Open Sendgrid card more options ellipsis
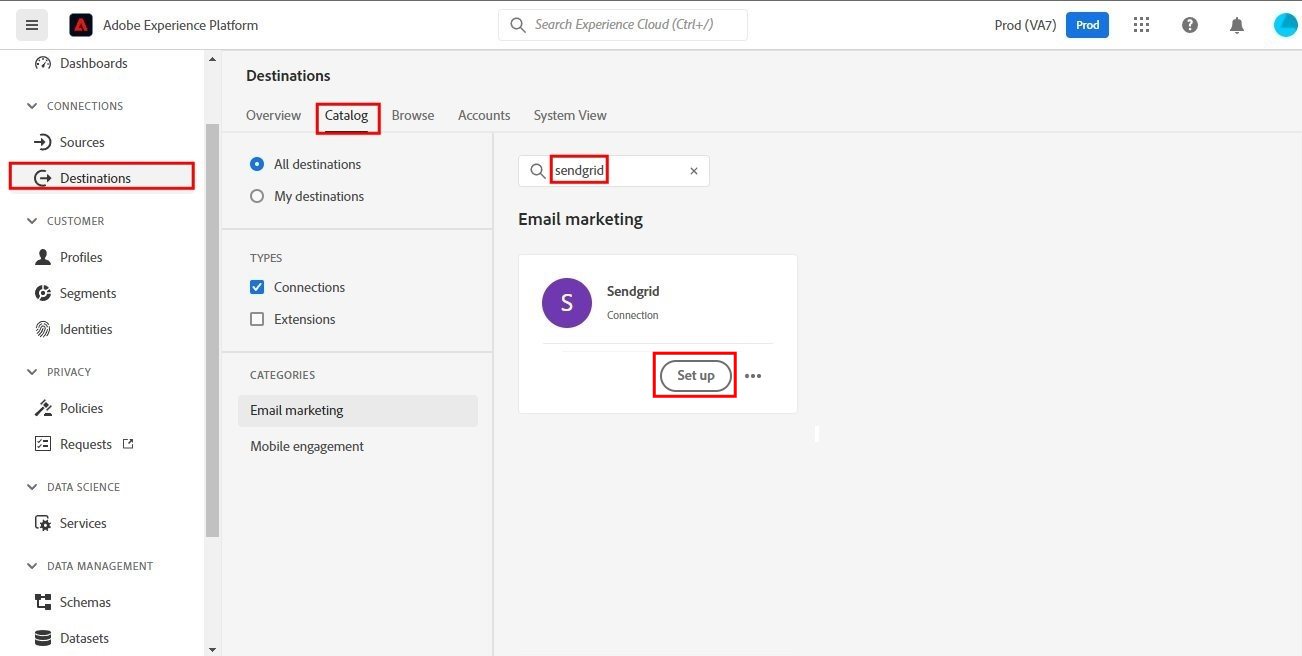The height and width of the screenshot is (656, 1302). point(753,376)
